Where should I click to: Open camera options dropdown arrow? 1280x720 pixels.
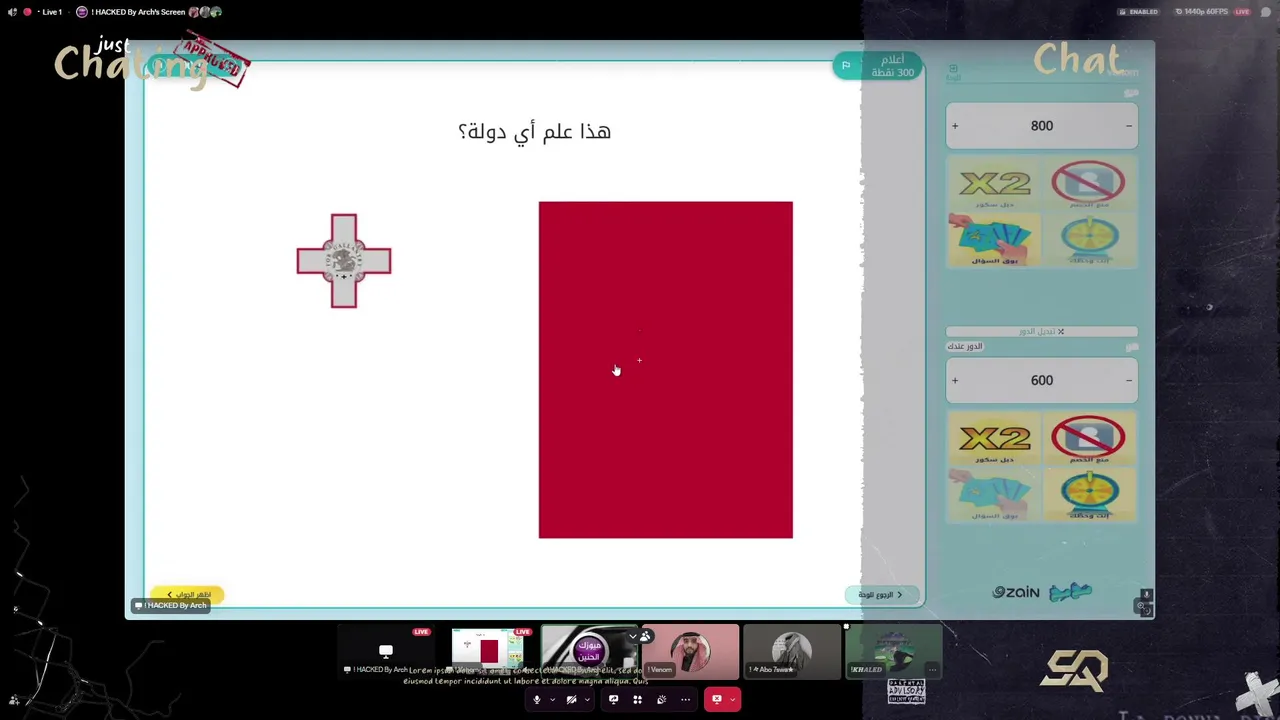click(x=587, y=700)
